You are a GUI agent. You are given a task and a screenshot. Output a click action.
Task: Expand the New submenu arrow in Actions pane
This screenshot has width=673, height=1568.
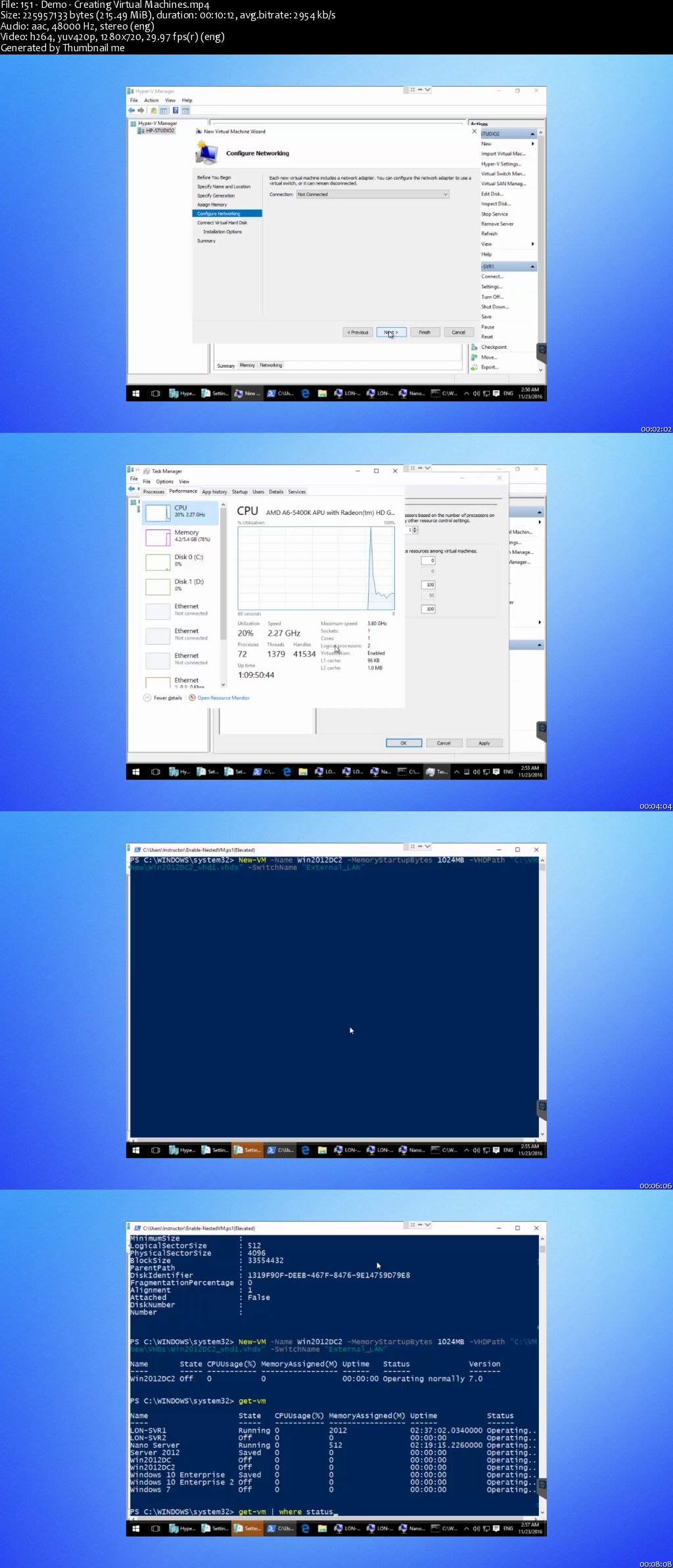click(x=532, y=144)
